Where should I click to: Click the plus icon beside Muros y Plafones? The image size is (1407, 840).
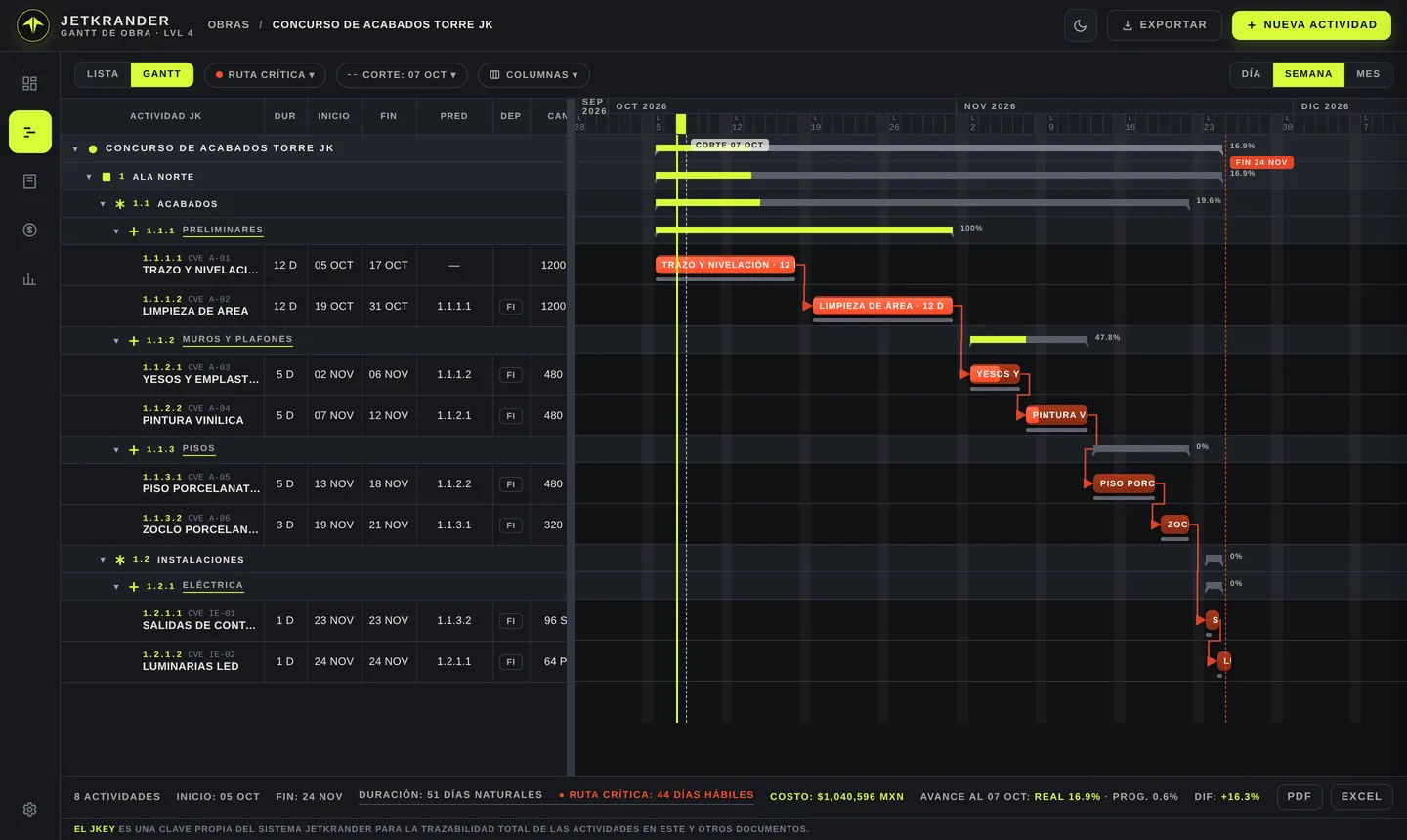click(134, 341)
